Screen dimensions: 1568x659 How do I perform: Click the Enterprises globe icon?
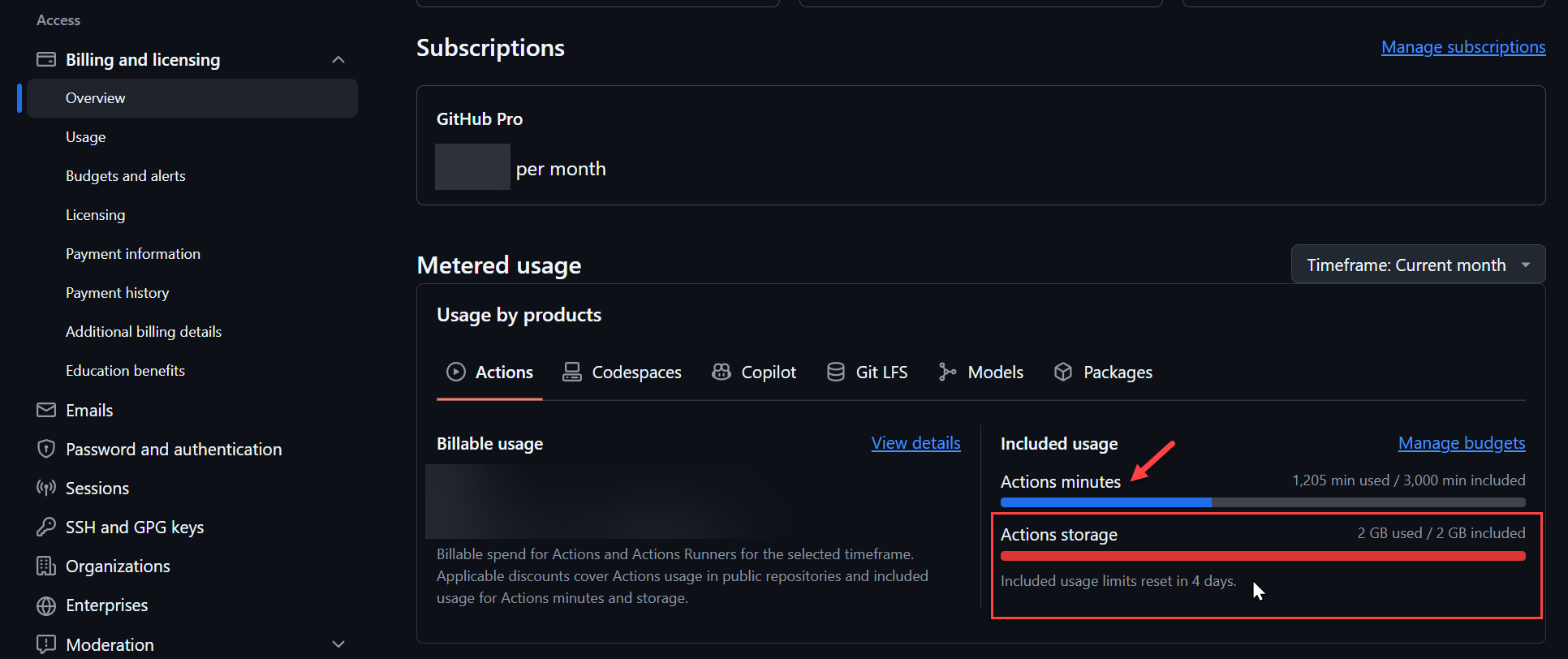46,605
